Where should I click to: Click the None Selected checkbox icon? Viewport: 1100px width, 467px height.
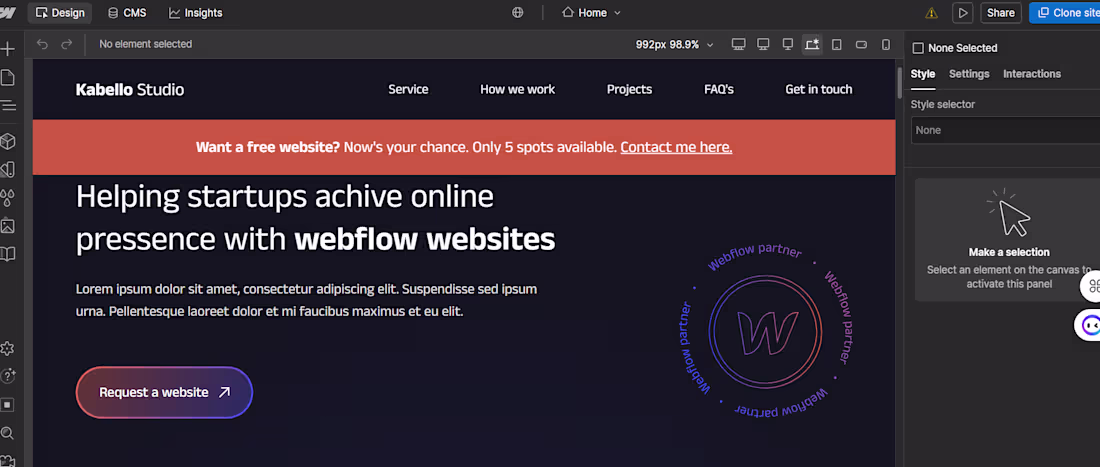tap(918, 48)
